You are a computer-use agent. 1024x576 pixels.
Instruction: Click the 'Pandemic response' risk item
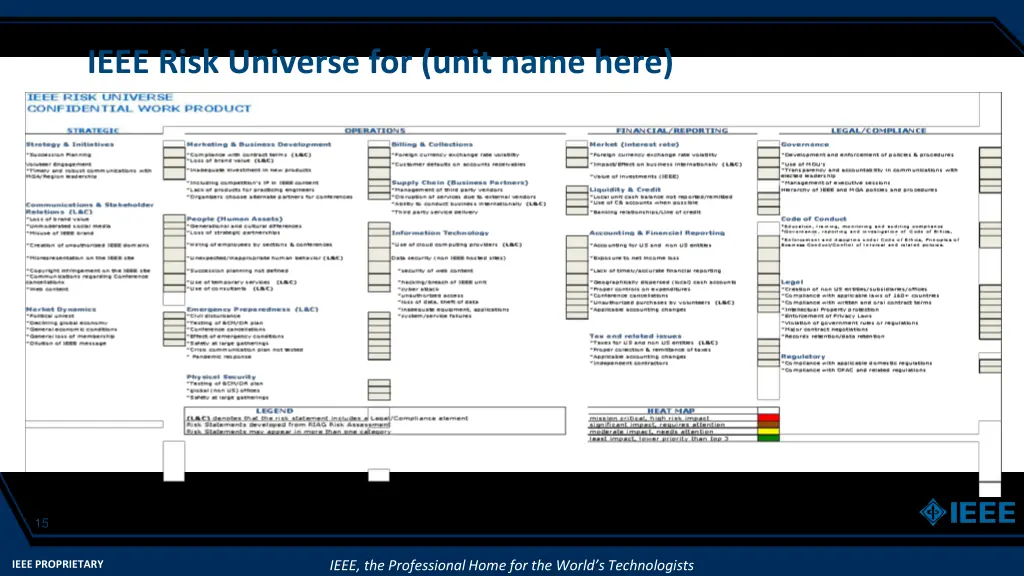click(x=219, y=357)
